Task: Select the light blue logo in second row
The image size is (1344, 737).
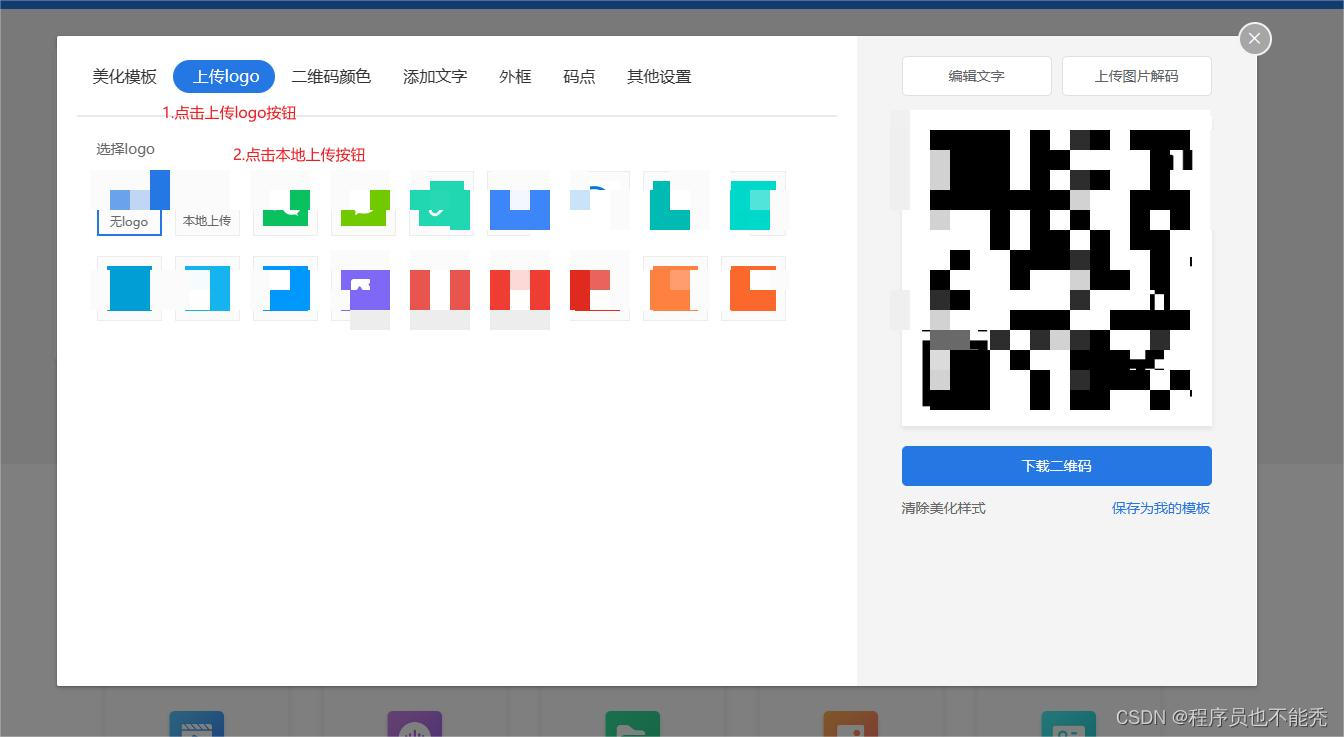Action: tap(207, 289)
